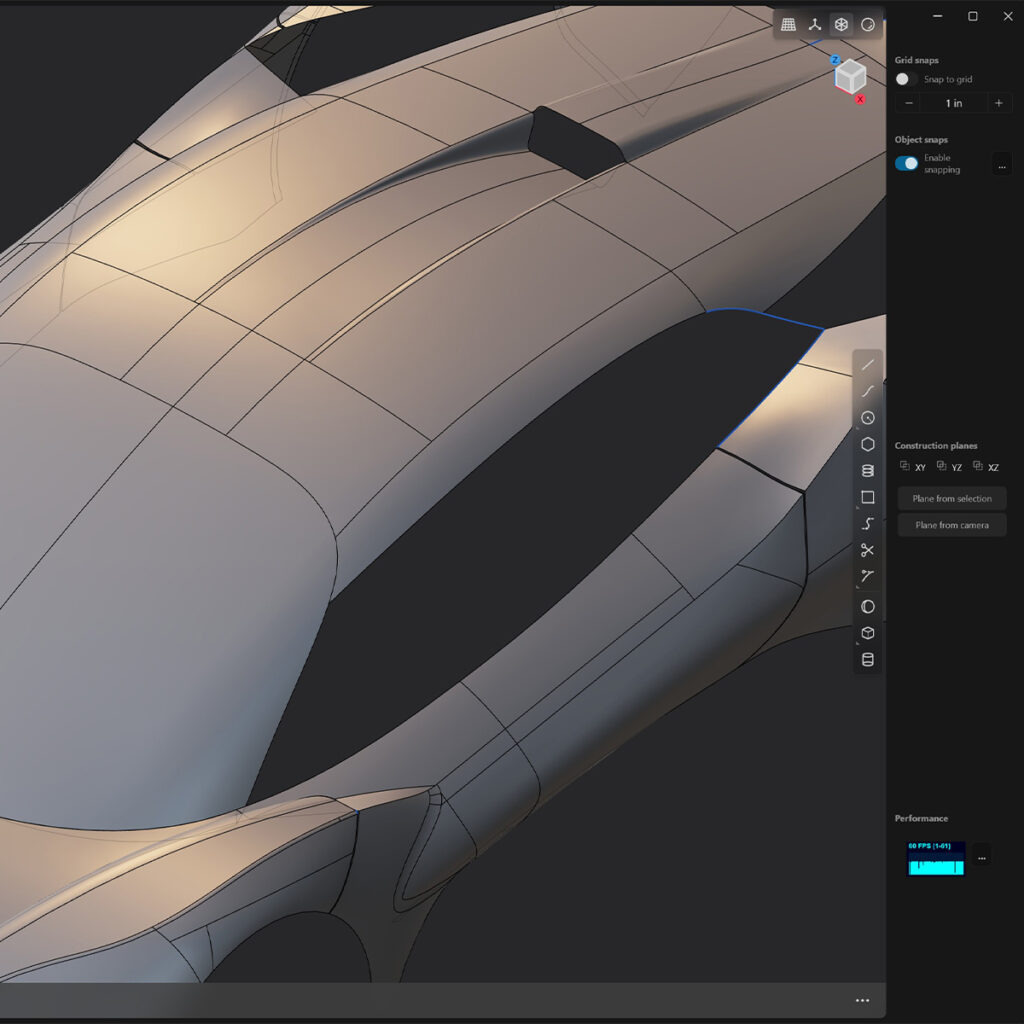Choose the Box solid tool
The width and height of the screenshot is (1024, 1024).
coord(867,633)
